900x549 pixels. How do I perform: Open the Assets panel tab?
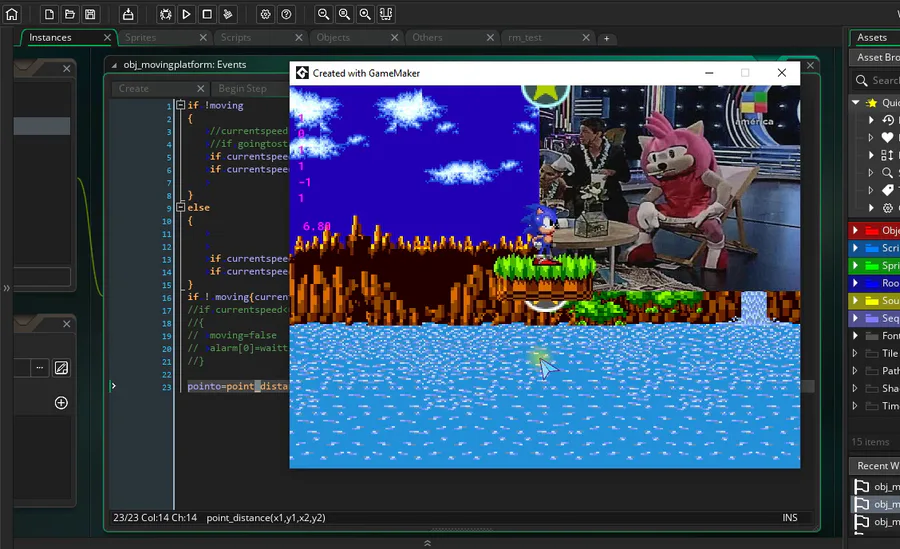point(872,37)
